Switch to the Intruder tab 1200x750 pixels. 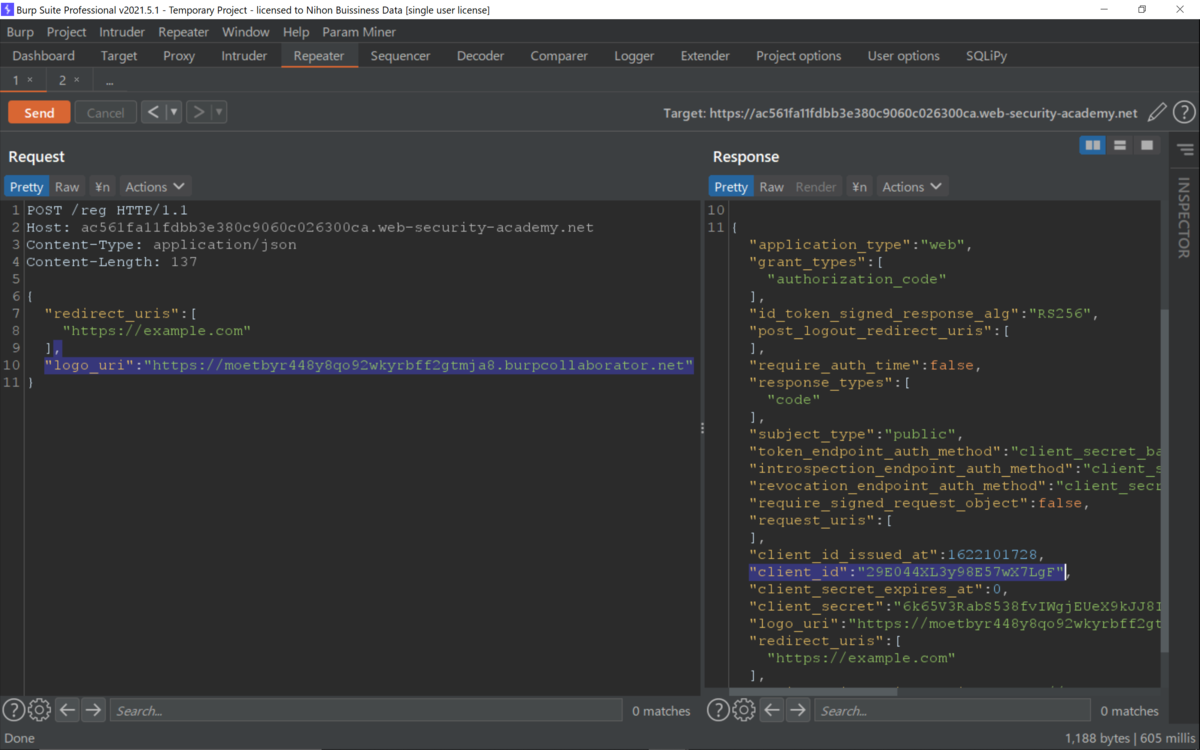click(244, 56)
